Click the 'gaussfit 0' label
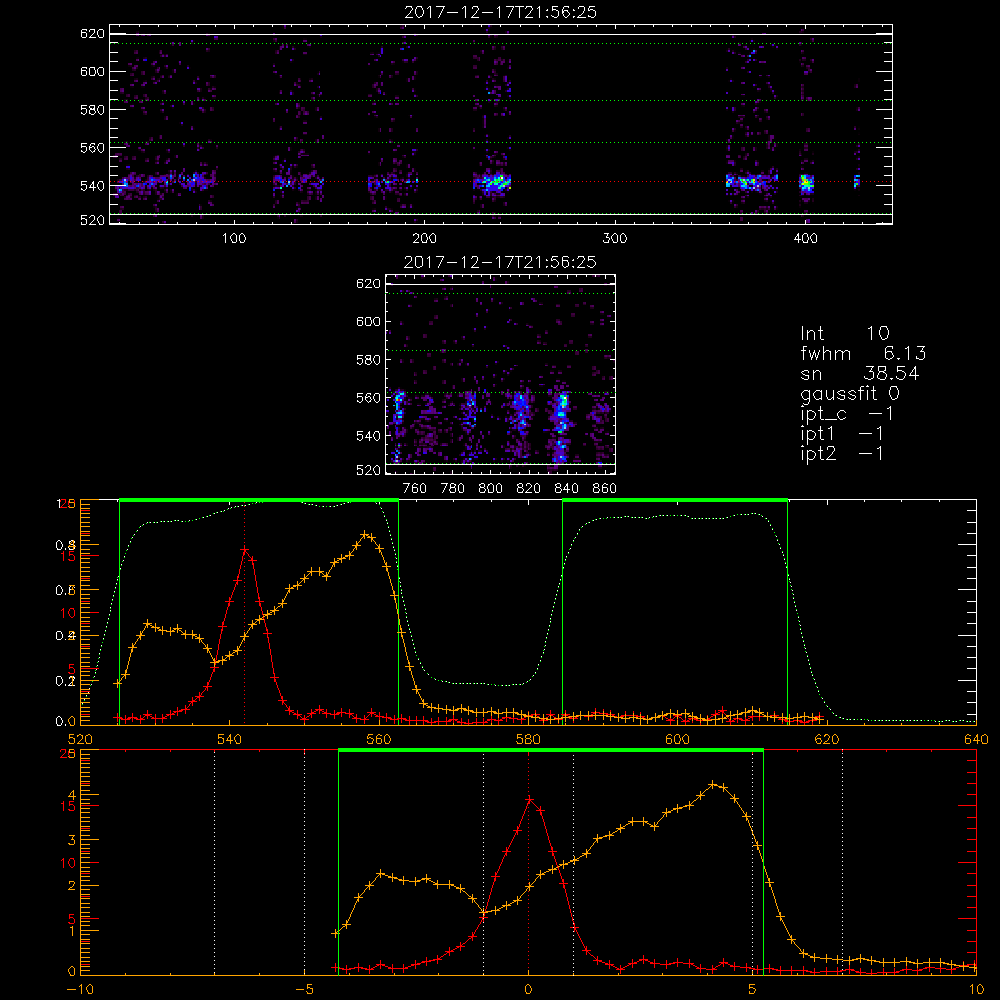 tap(849, 393)
